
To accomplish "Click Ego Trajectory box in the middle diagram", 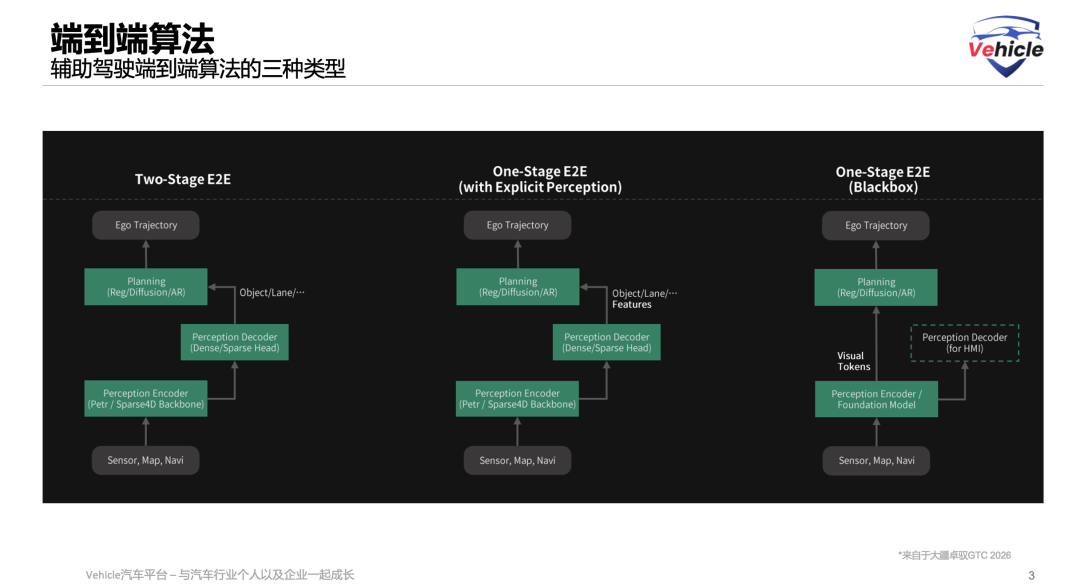I will (x=517, y=226).
